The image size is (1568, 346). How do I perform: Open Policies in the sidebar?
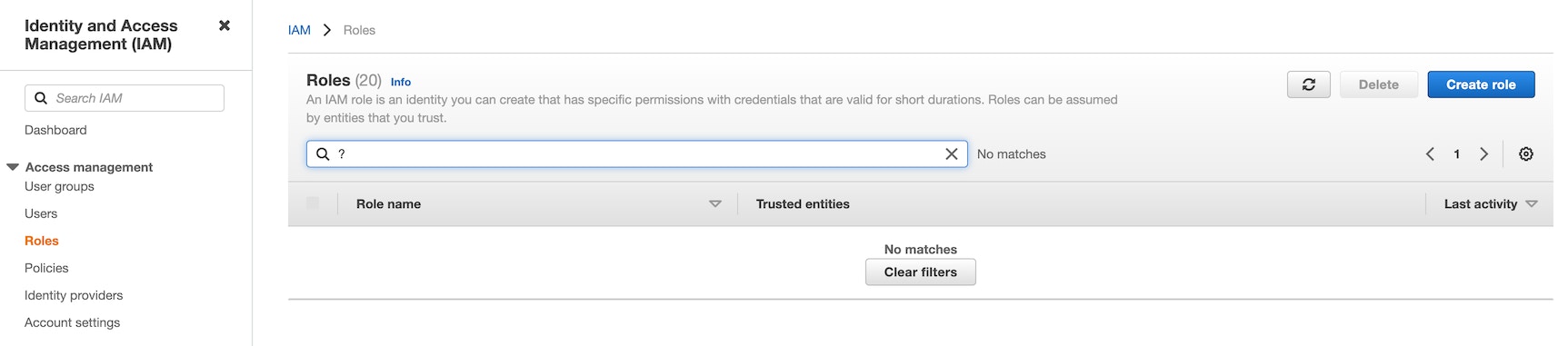[x=46, y=268]
